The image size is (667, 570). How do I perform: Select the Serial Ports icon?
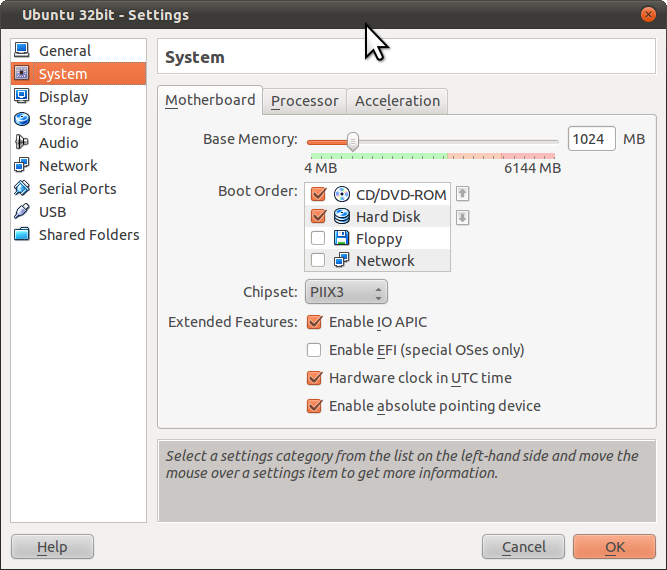(x=21, y=189)
